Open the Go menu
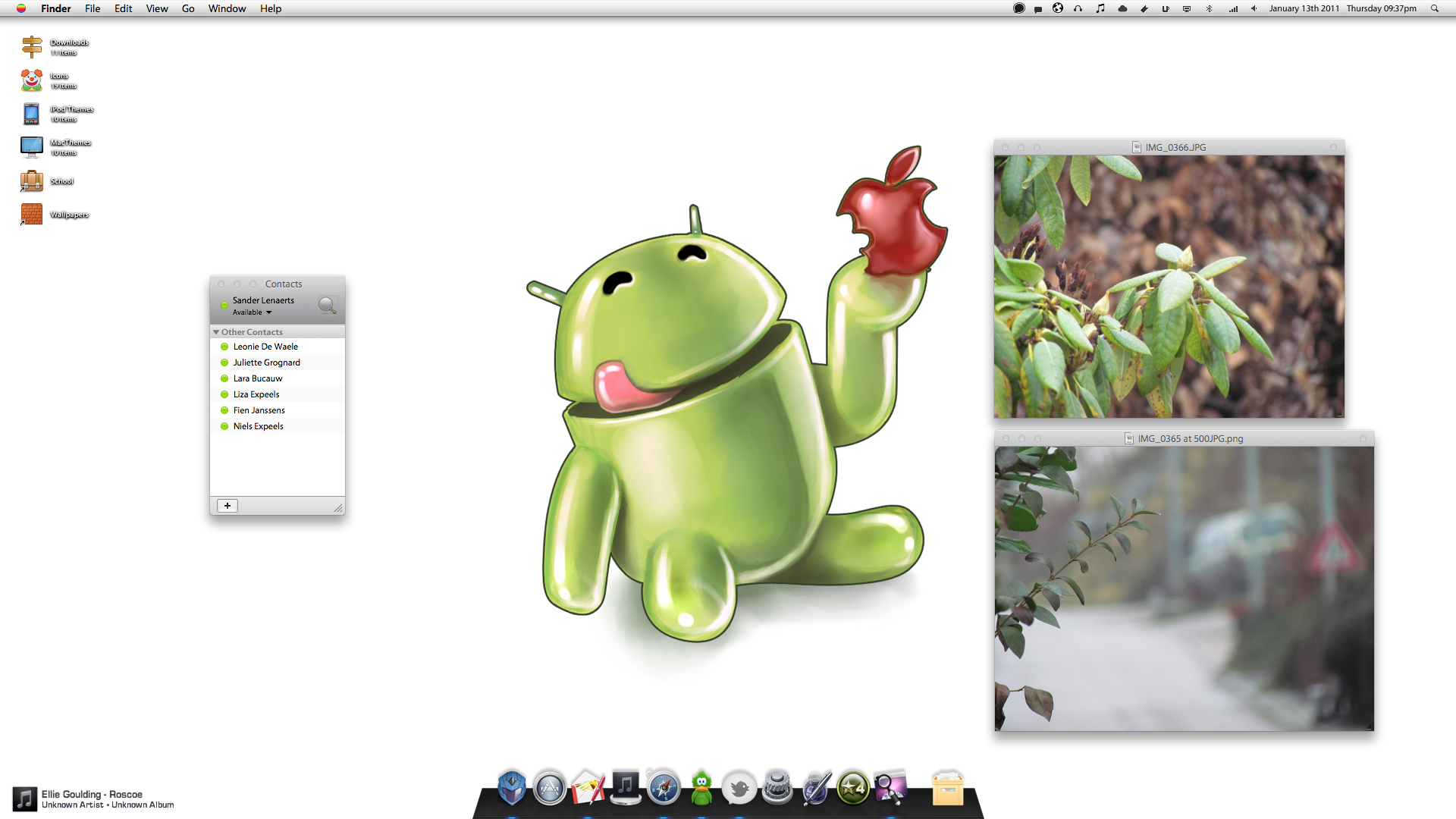The image size is (1456, 819). [x=188, y=8]
